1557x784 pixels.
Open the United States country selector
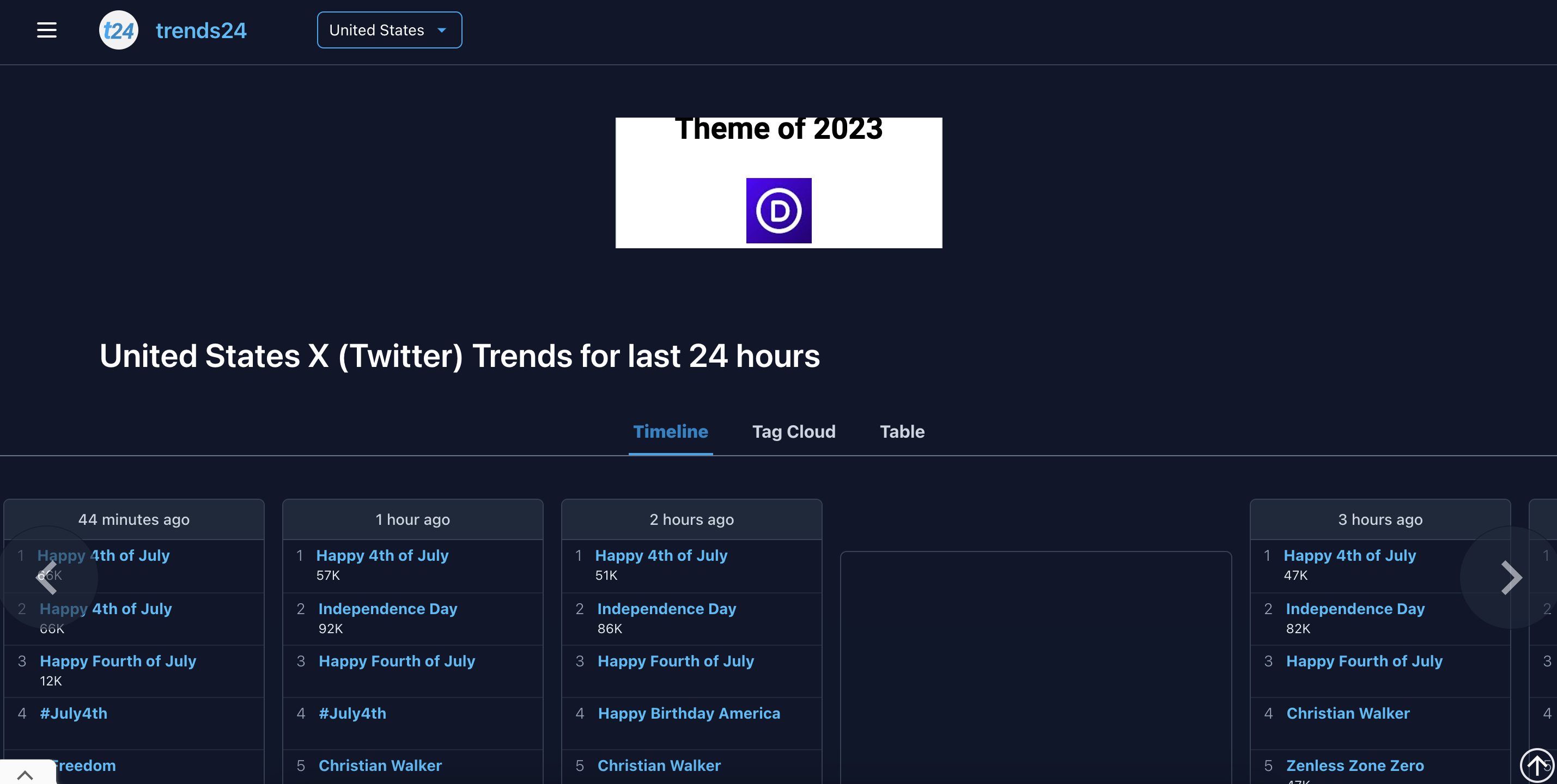coord(389,29)
